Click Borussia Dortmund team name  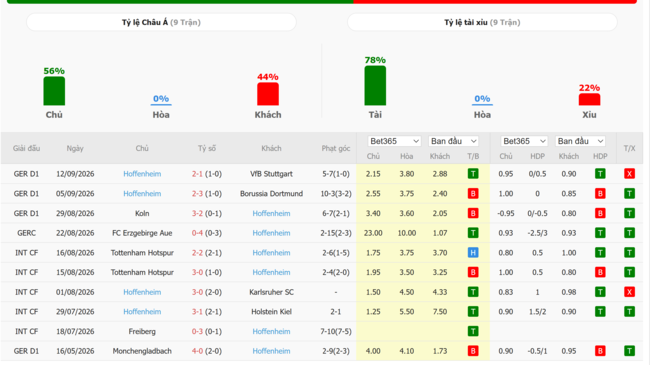point(272,194)
